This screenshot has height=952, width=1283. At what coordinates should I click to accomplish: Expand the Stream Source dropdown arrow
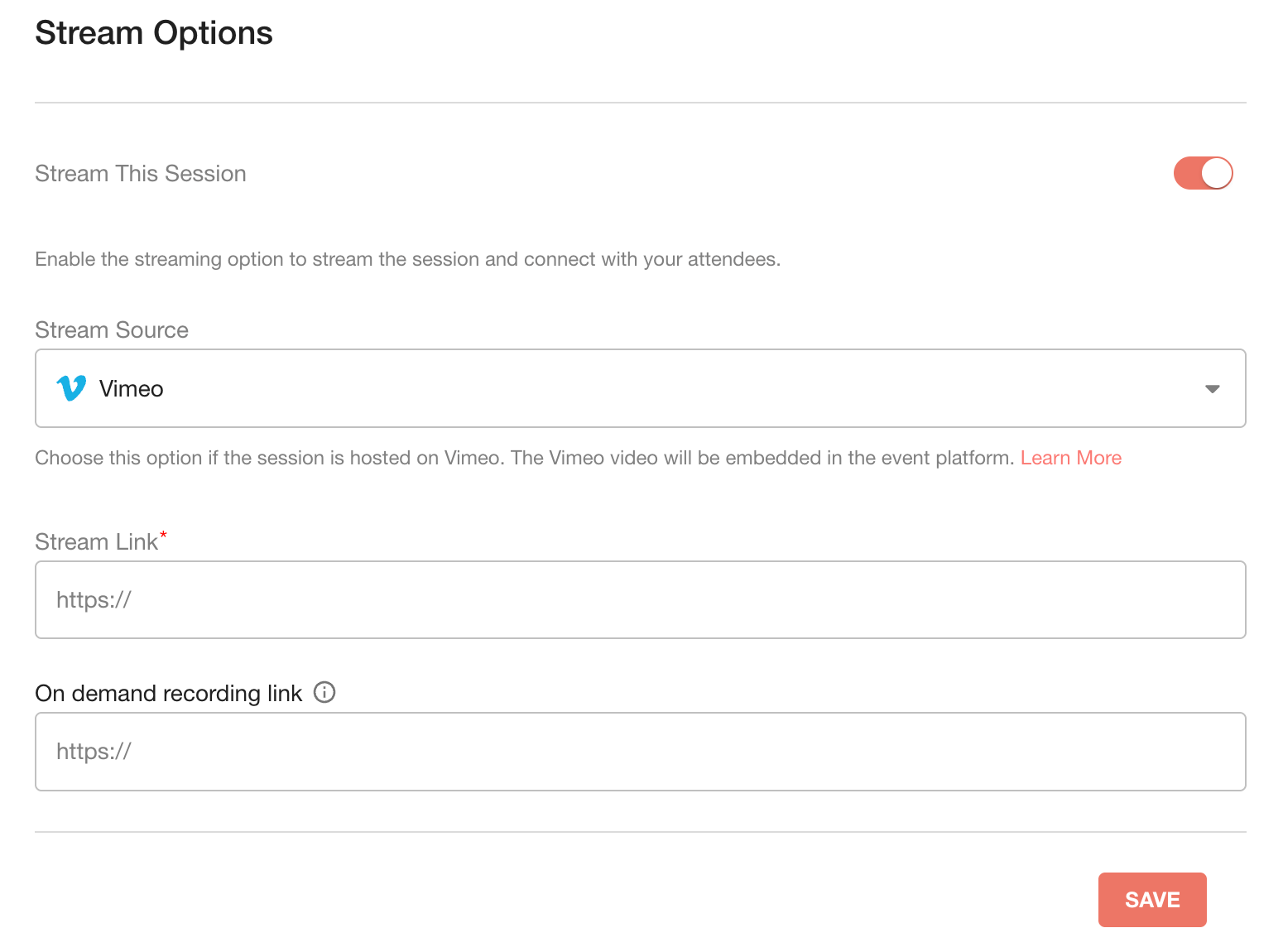(x=1213, y=389)
